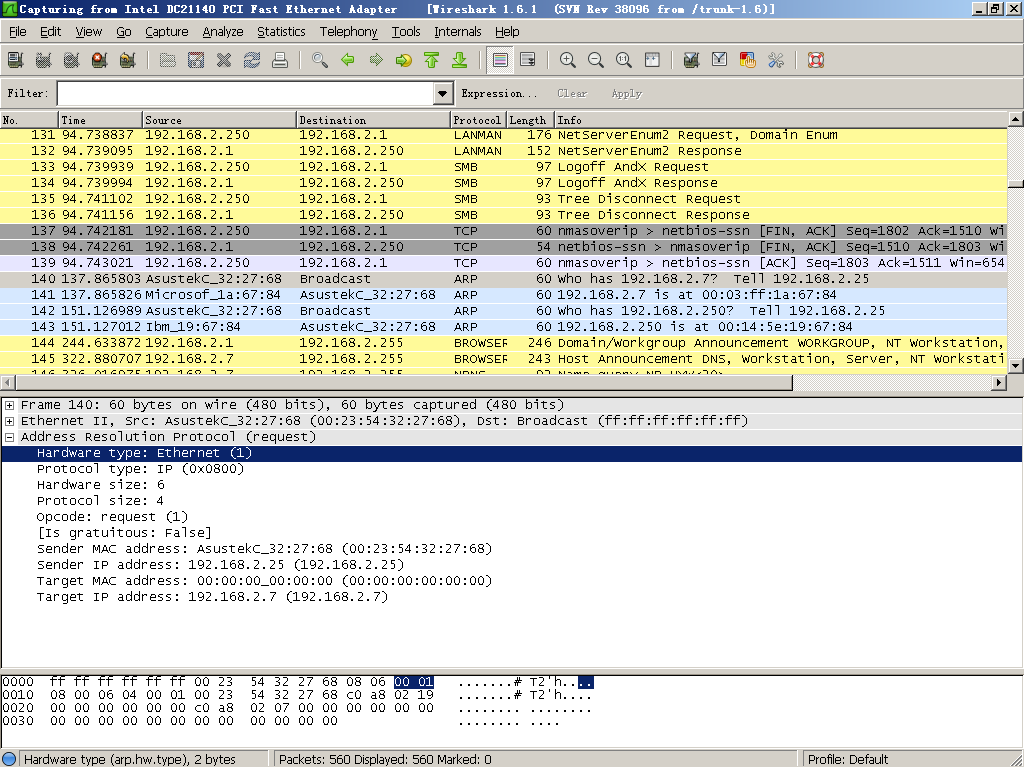Click the Save capture file icon
The image size is (1024, 768).
click(196, 60)
